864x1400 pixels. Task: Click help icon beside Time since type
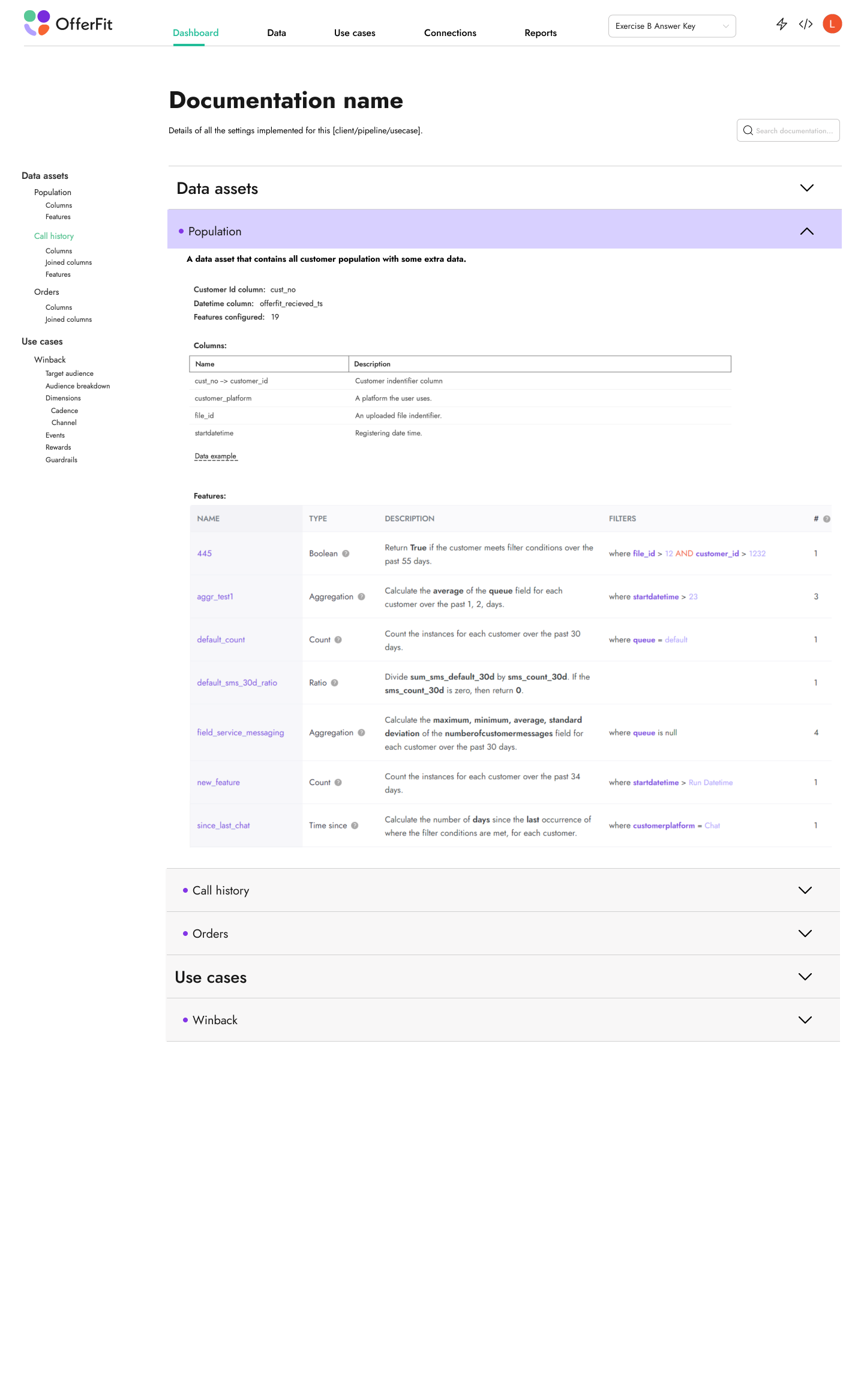click(355, 825)
